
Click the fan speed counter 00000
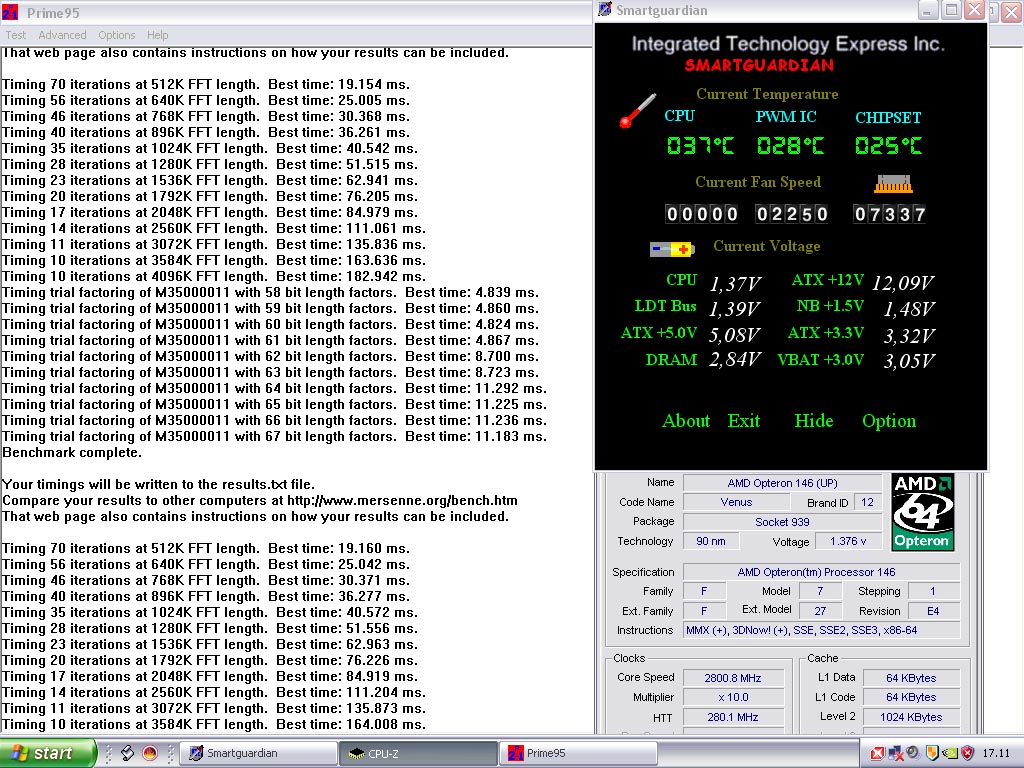[702, 214]
